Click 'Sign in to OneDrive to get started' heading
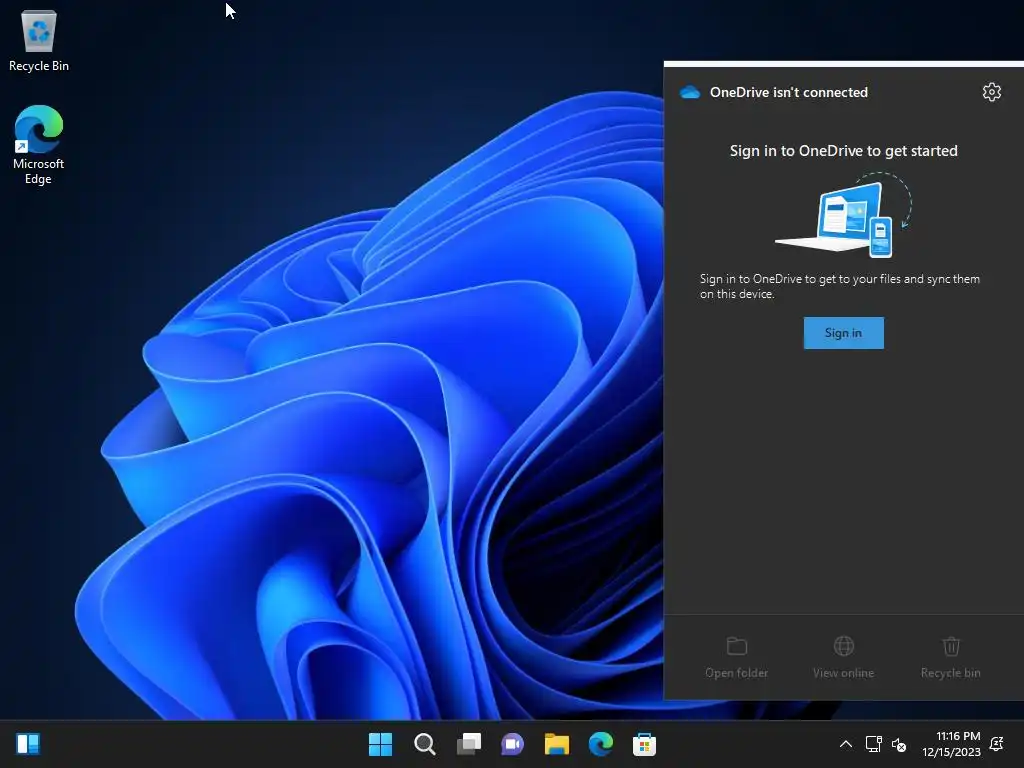Screen dimensions: 1024x768 (843, 151)
